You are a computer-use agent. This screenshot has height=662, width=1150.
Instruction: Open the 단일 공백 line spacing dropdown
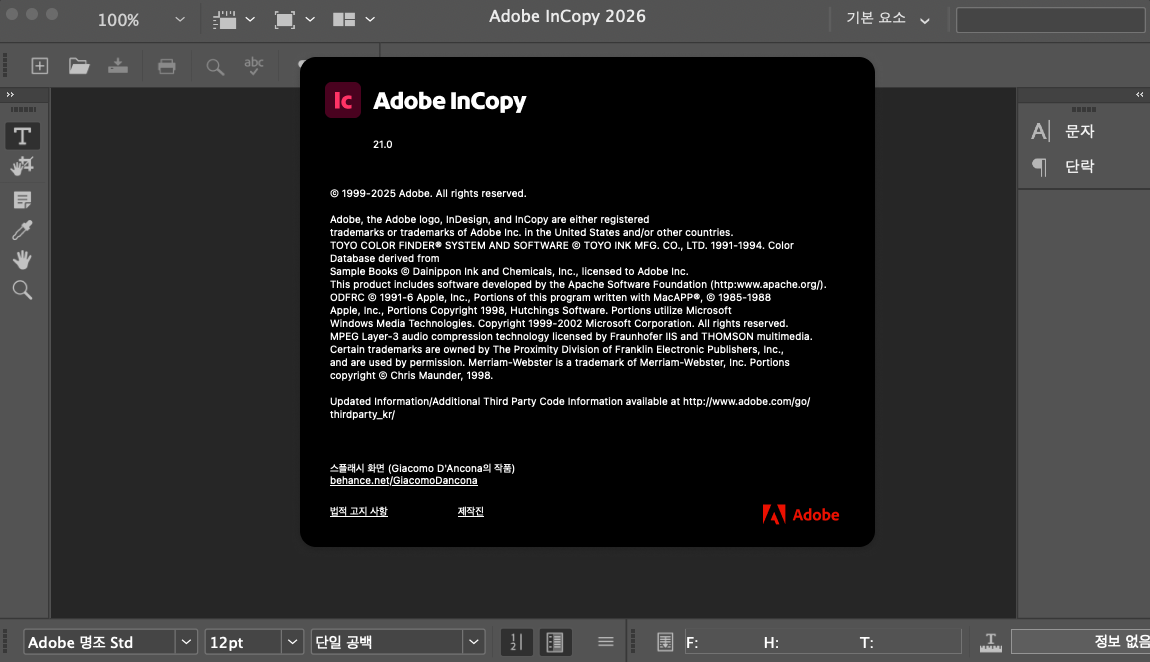point(473,642)
